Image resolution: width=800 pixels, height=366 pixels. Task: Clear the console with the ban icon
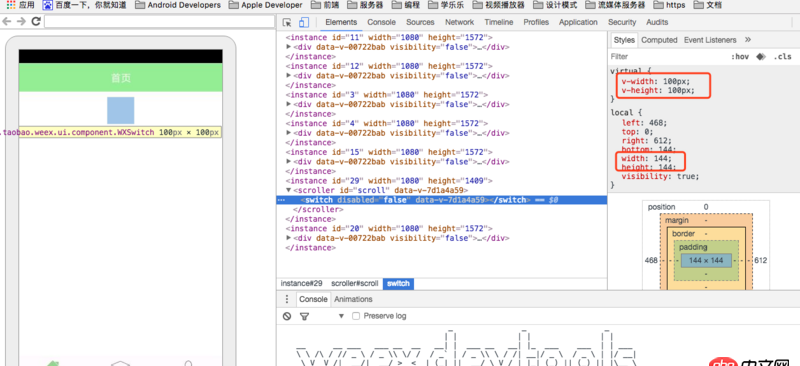[x=287, y=316]
